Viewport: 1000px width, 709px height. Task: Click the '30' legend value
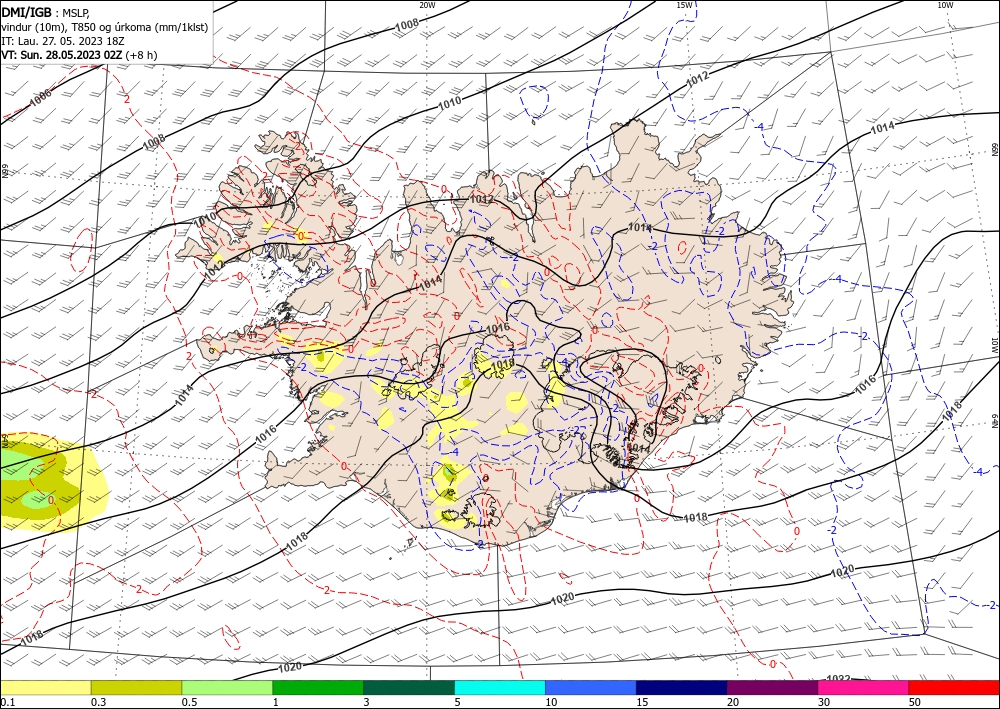[x=825, y=702]
